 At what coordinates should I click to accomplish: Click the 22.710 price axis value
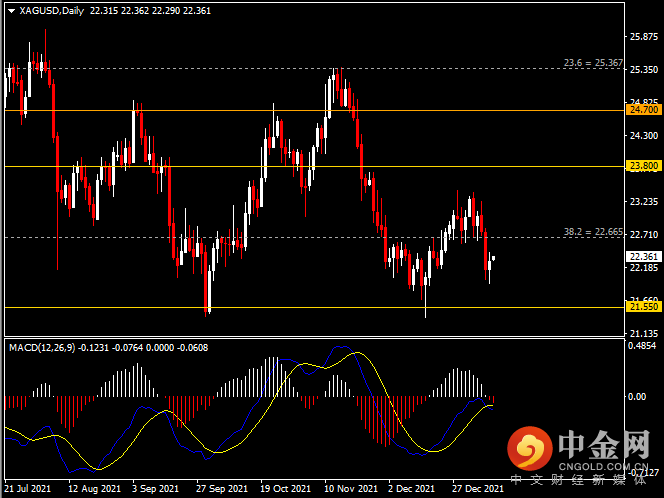tap(644, 235)
